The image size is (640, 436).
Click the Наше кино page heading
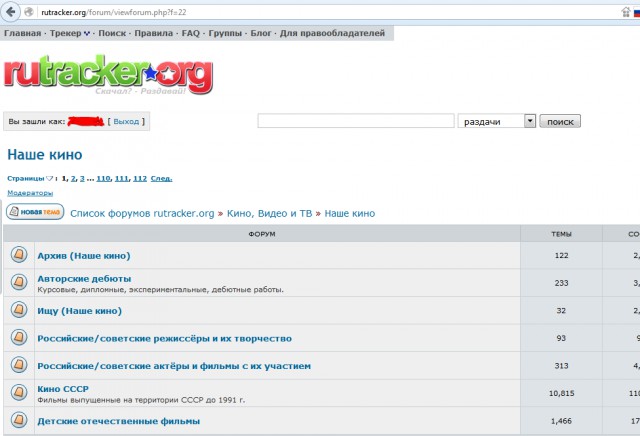coord(45,155)
